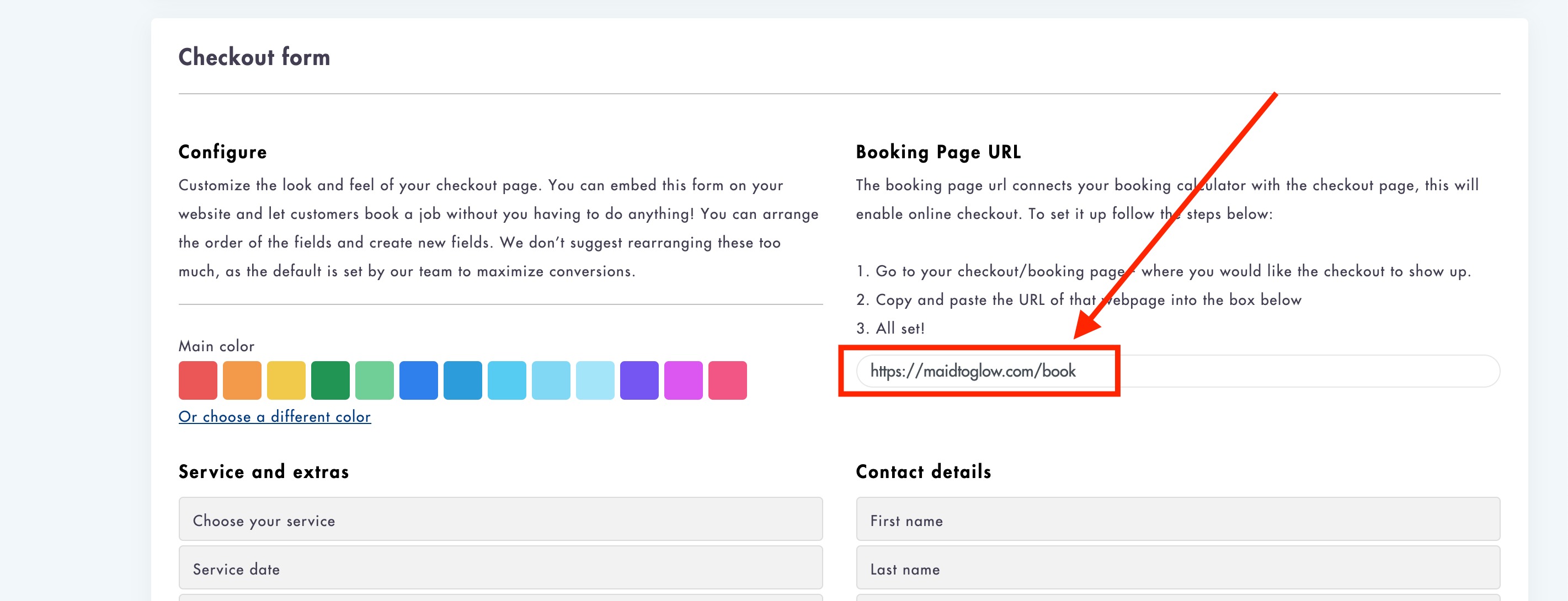The image size is (1568, 601).
Task: Click the 'First name' contact field
Action: 1178,519
